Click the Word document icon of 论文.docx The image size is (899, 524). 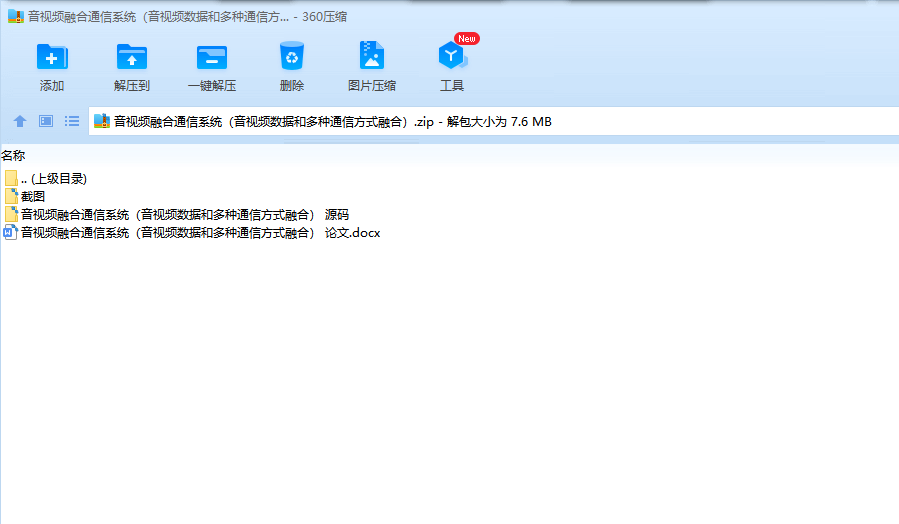pyautogui.click(x=10, y=233)
